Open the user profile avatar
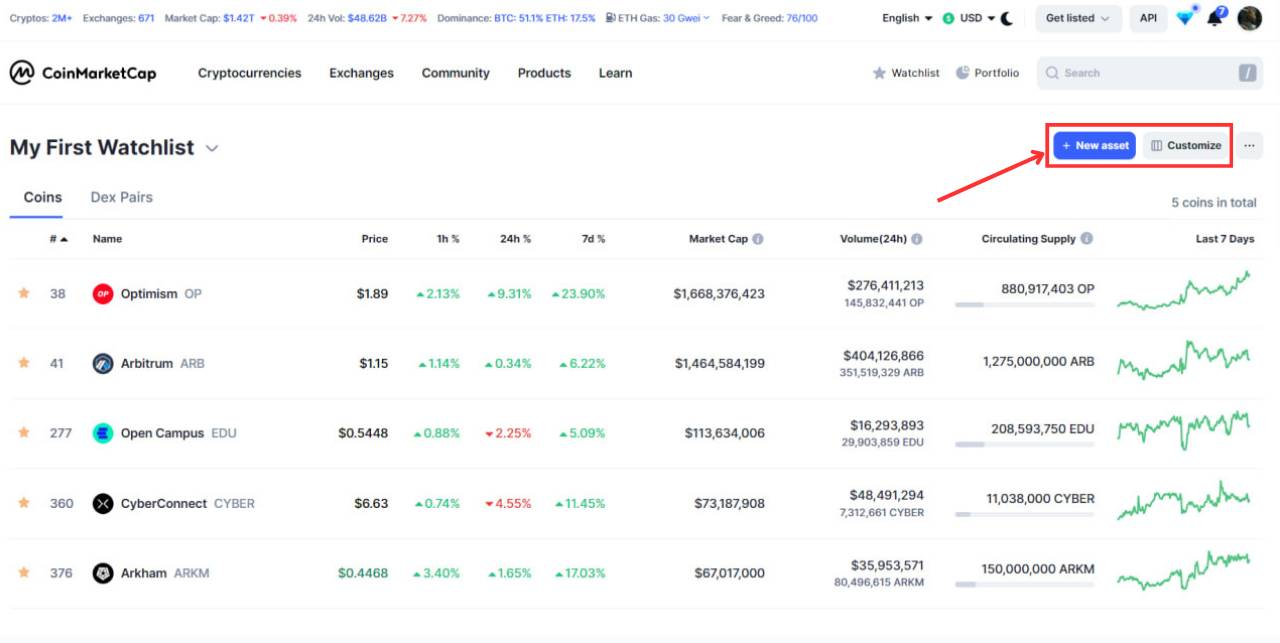The width and height of the screenshot is (1280, 643). pos(1250,18)
